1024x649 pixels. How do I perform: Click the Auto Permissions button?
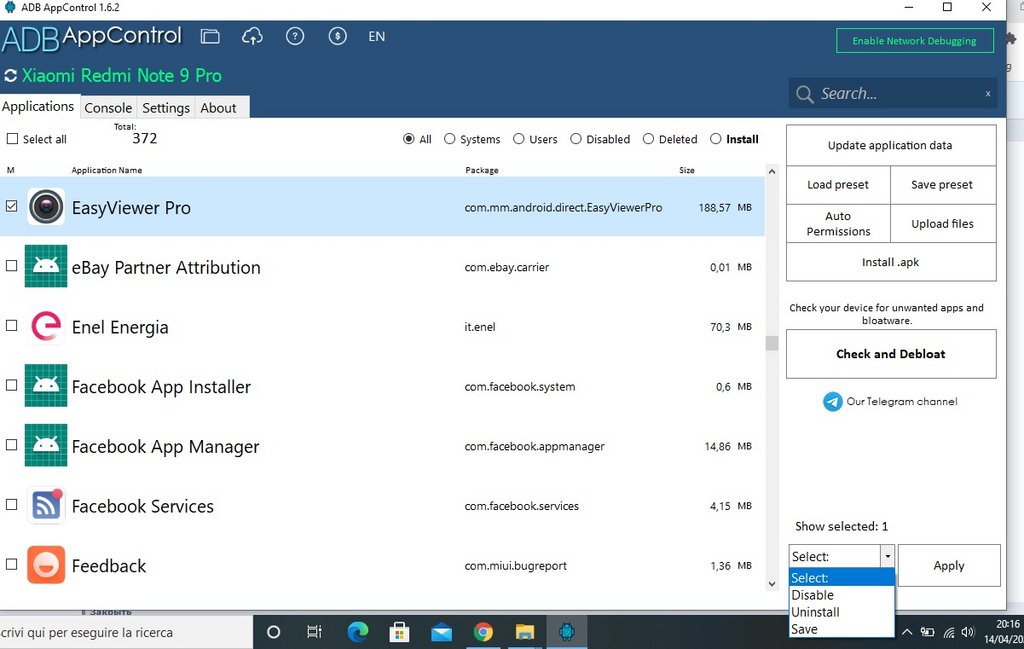click(x=838, y=223)
